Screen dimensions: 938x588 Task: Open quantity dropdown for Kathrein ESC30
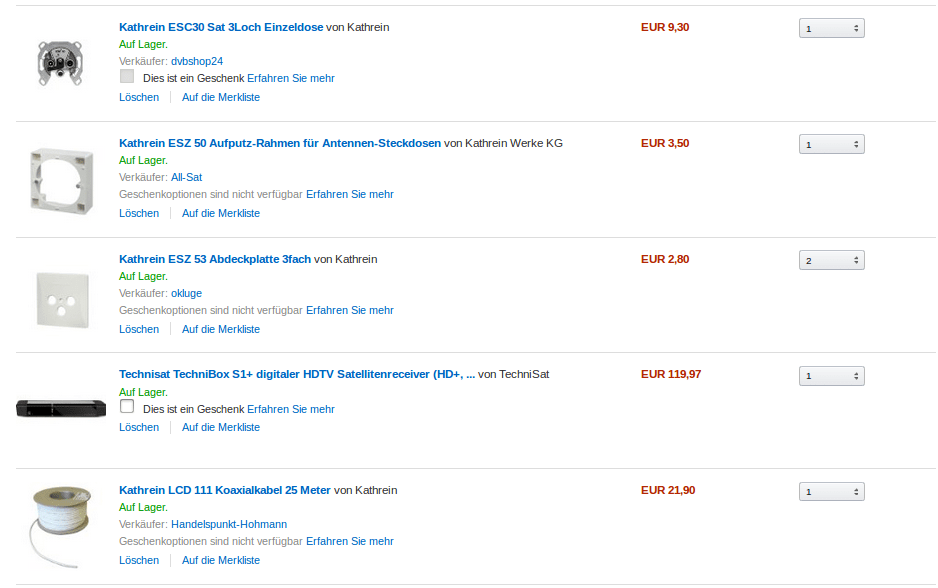pyautogui.click(x=831, y=29)
